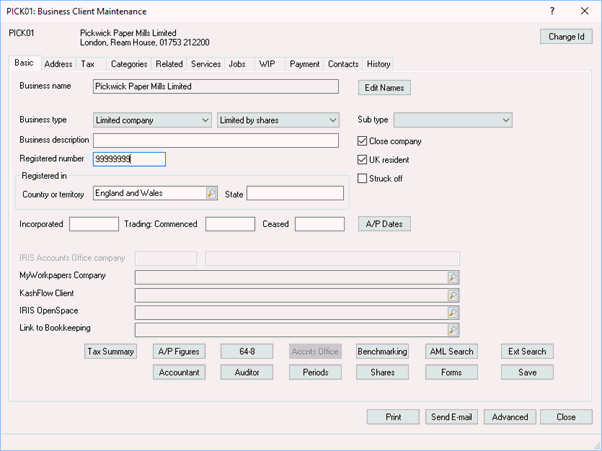
Task: Open the Sub type dropdown
Action: (453, 120)
